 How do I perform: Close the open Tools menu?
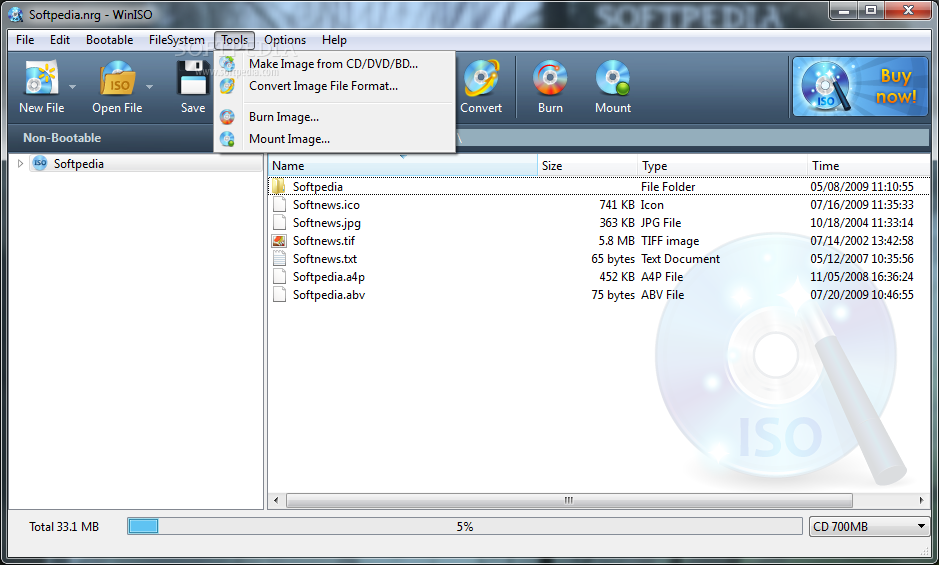[x=234, y=40]
